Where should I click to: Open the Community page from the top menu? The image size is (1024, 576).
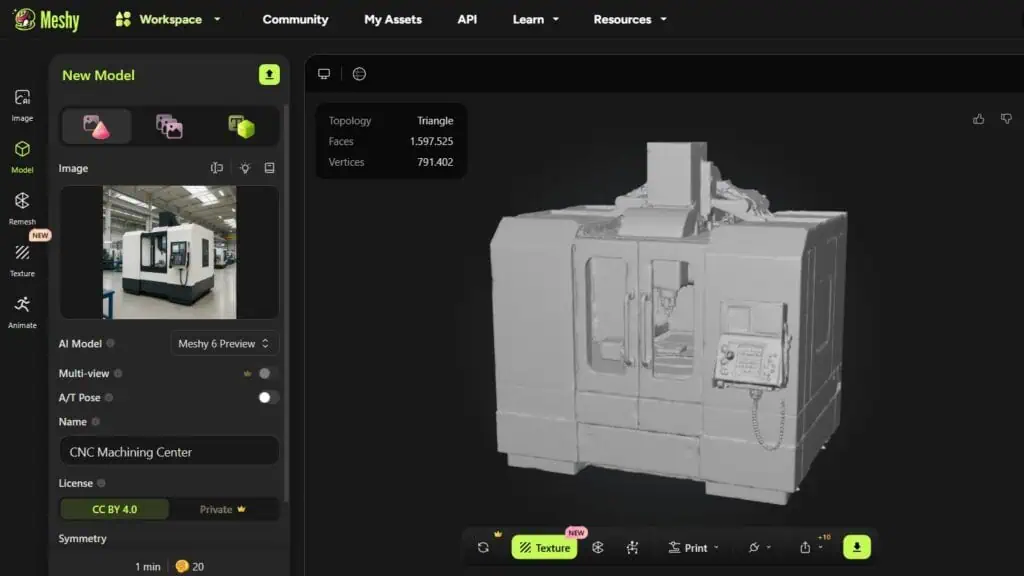[x=295, y=19]
